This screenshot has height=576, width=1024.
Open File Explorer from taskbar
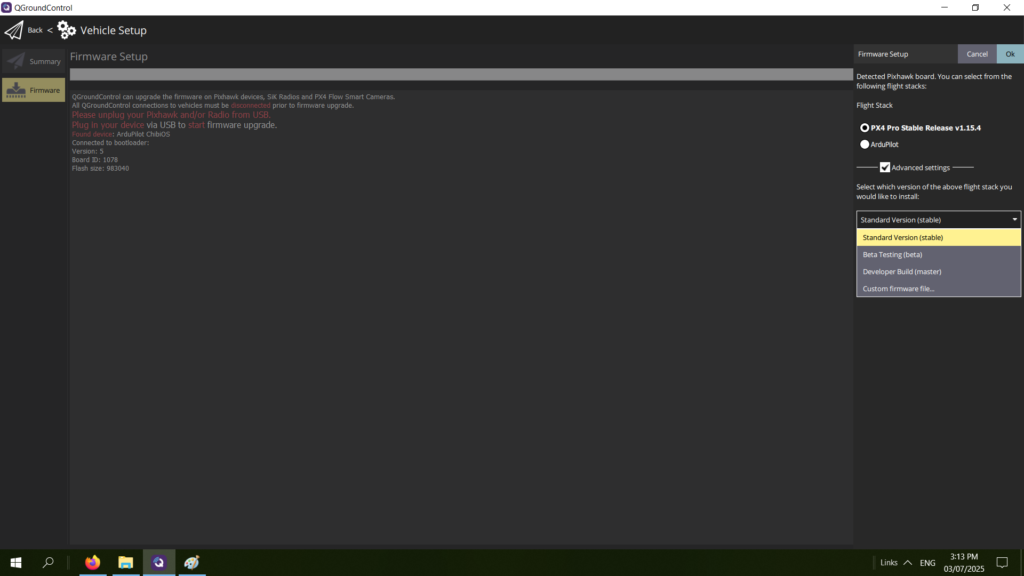(x=125, y=562)
